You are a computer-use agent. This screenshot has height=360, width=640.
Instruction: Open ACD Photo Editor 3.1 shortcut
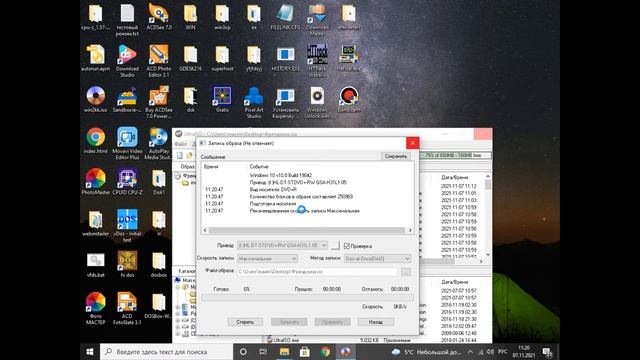click(x=159, y=60)
